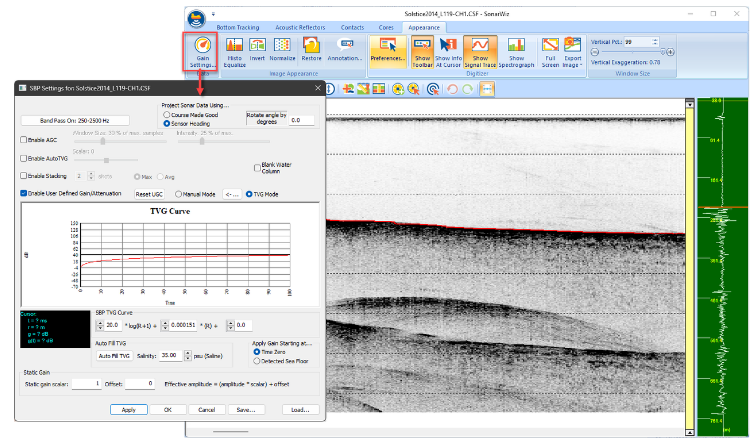The width and height of the screenshot is (750, 439).
Task: Click the AutoTVG Scalar slider thumb
Action: coord(107,160)
